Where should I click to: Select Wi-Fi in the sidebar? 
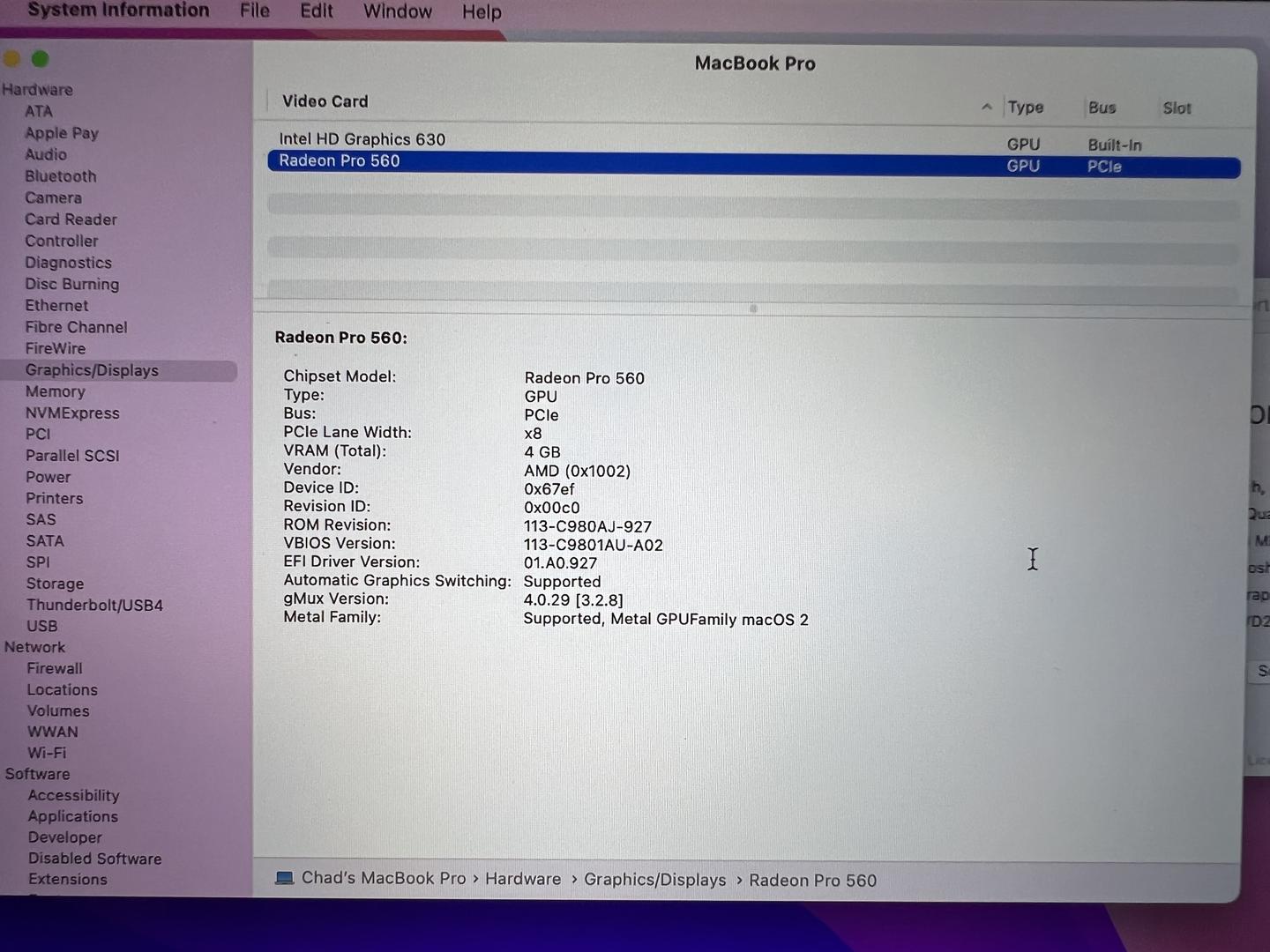pyautogui.click(x=47, y=753)
